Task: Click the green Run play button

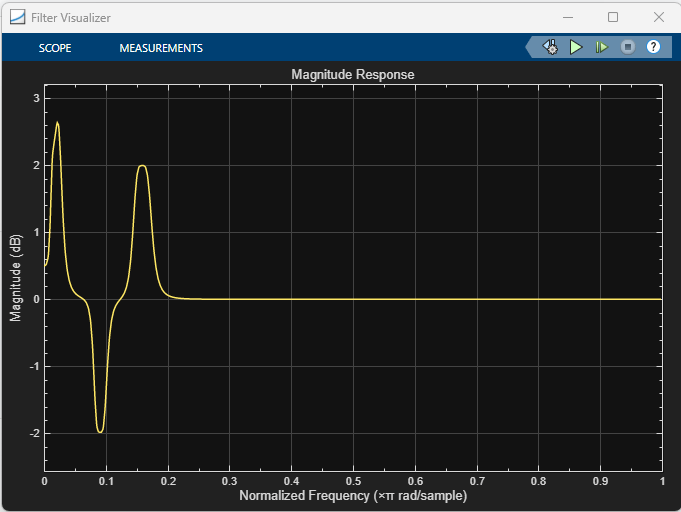Action: pyautogui.click(x=576, y=47)
